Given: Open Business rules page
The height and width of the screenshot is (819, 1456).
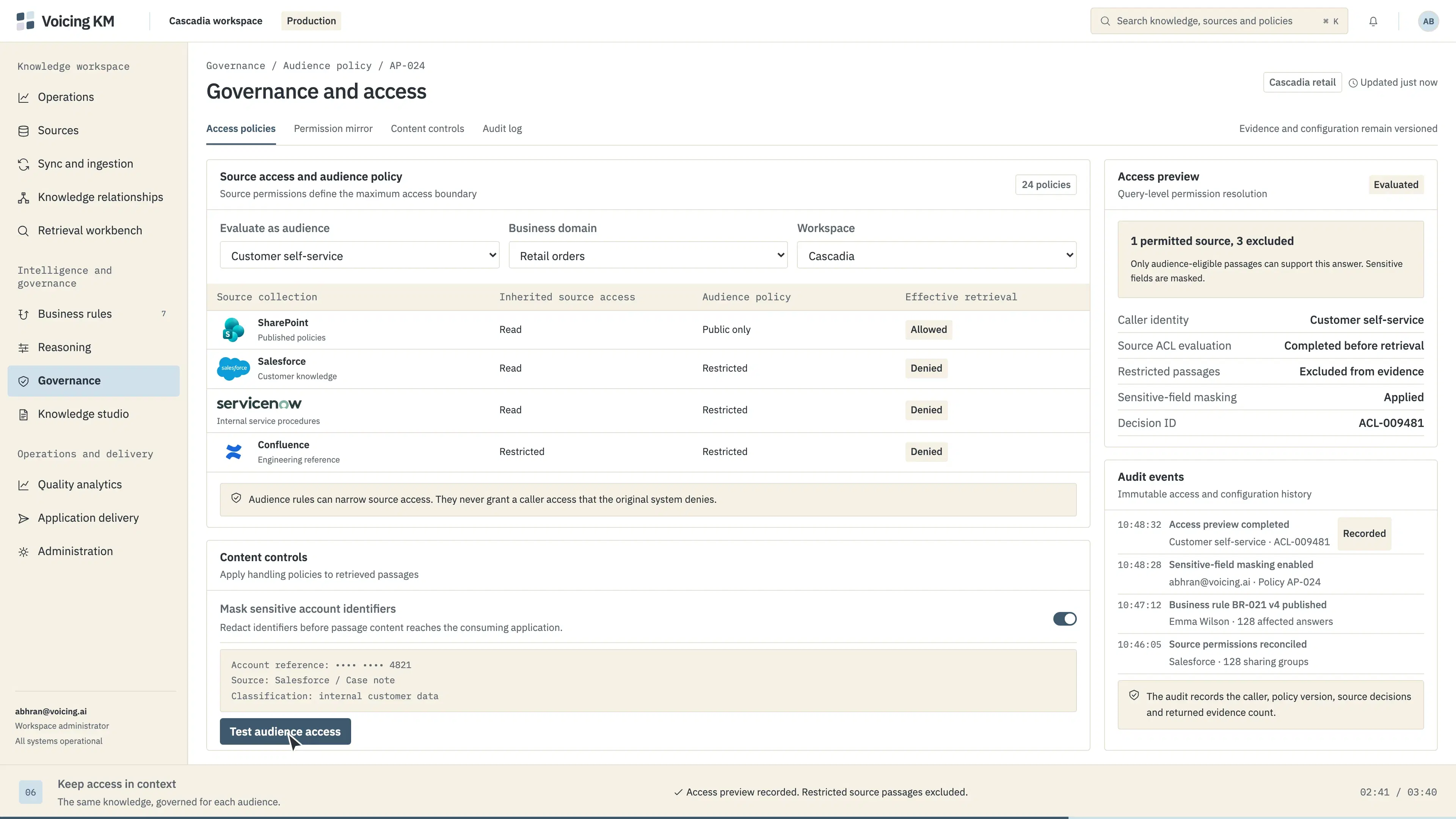Looking at the screenshot, I should (x=93, y=314).
